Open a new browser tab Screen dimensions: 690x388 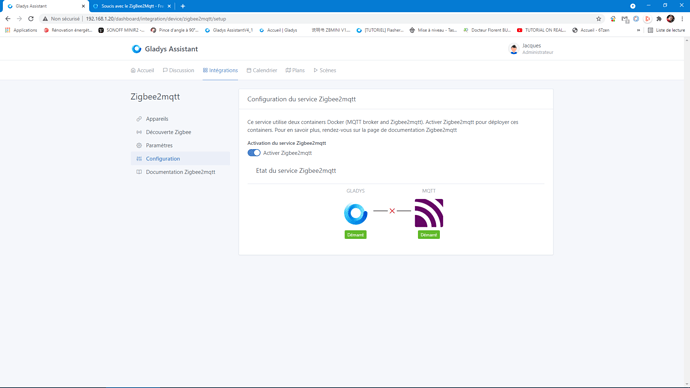point(183,6)
